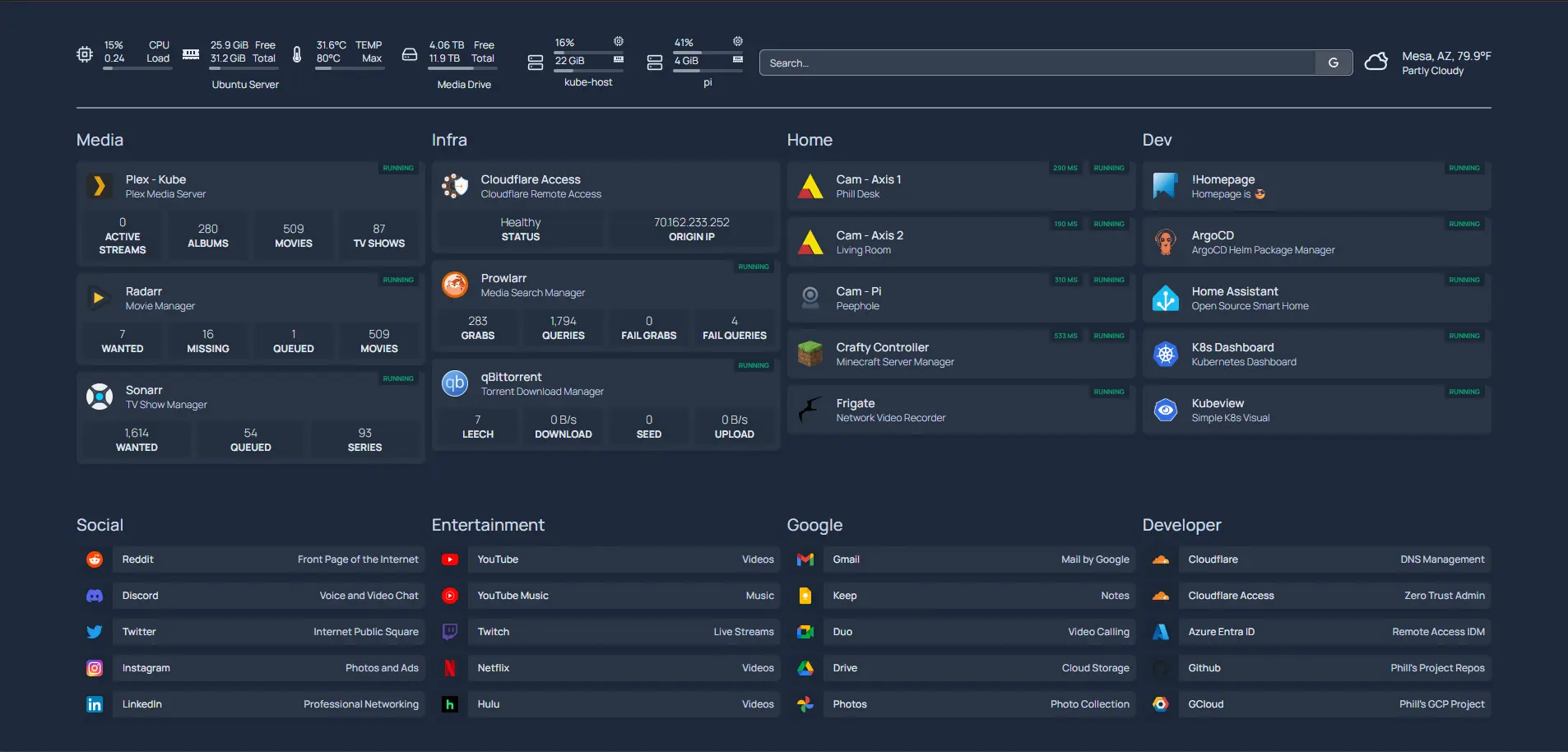Click the Plex 509 MOVIES stat
1568x752 pixels.
coord(294,236)
